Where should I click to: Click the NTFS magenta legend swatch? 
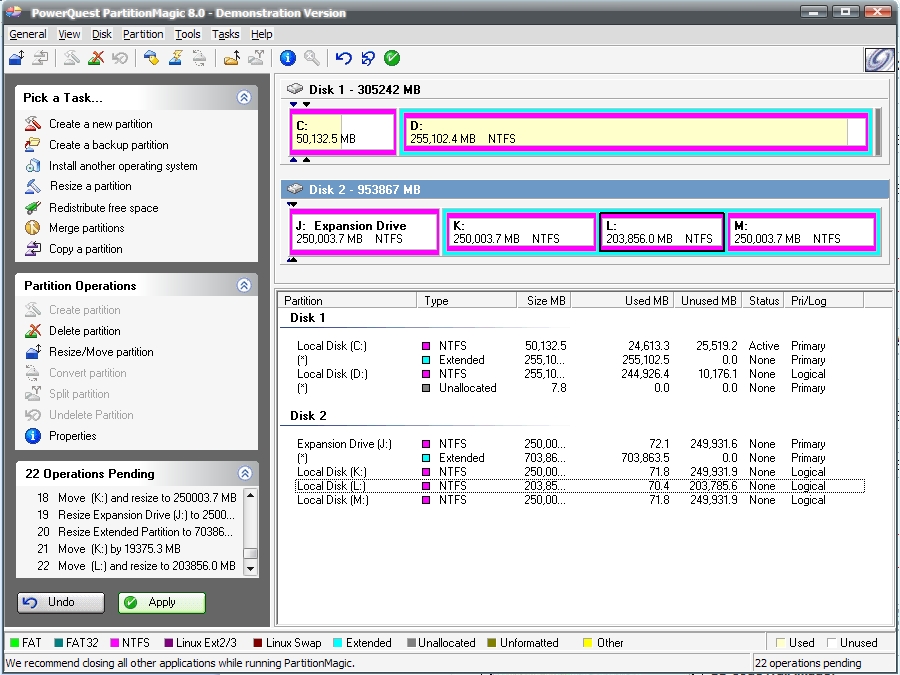[x=116, y=643]
